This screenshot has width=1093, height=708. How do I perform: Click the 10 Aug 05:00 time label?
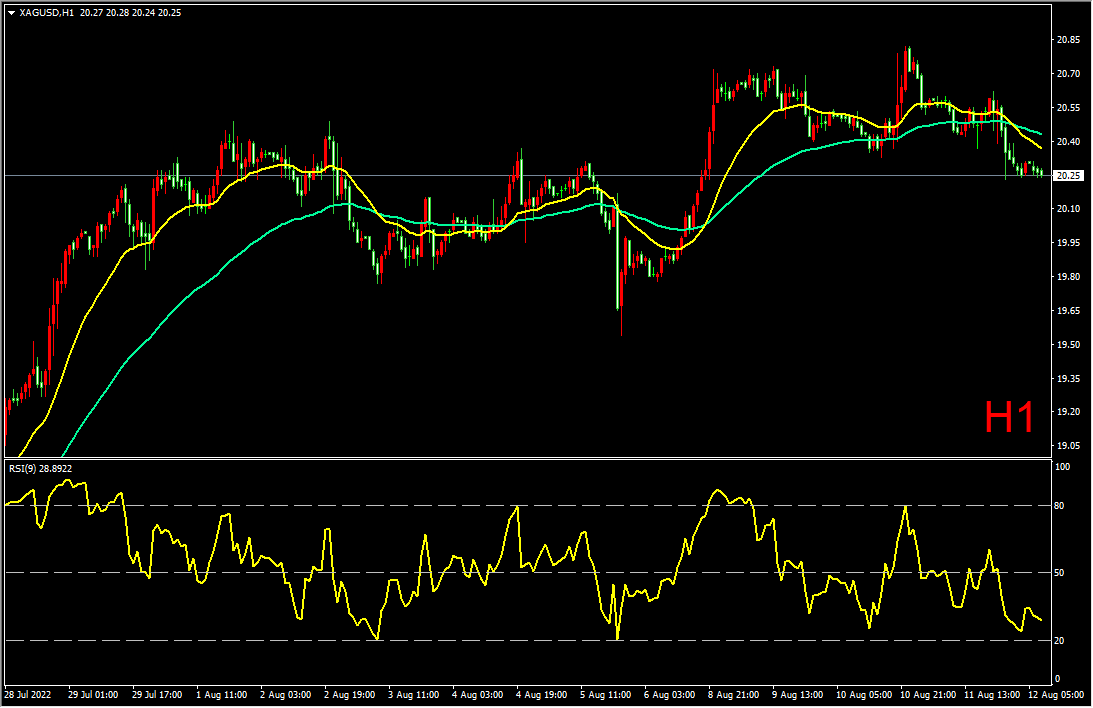click(x=864, y=695)
